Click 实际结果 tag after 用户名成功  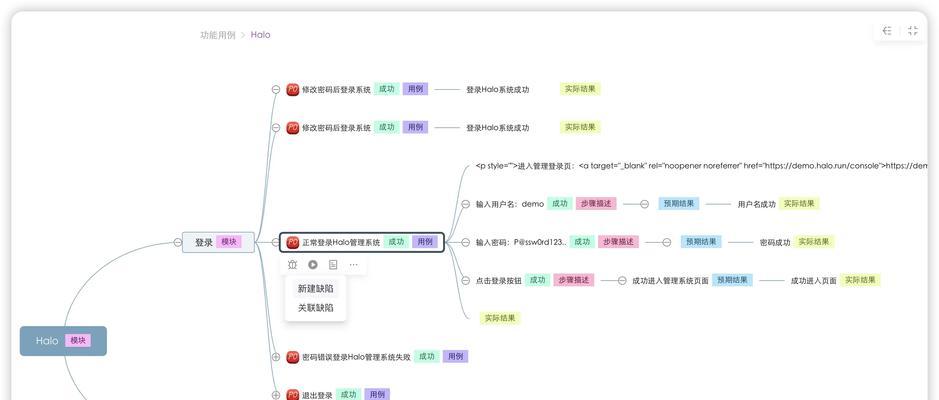(799, 204)
